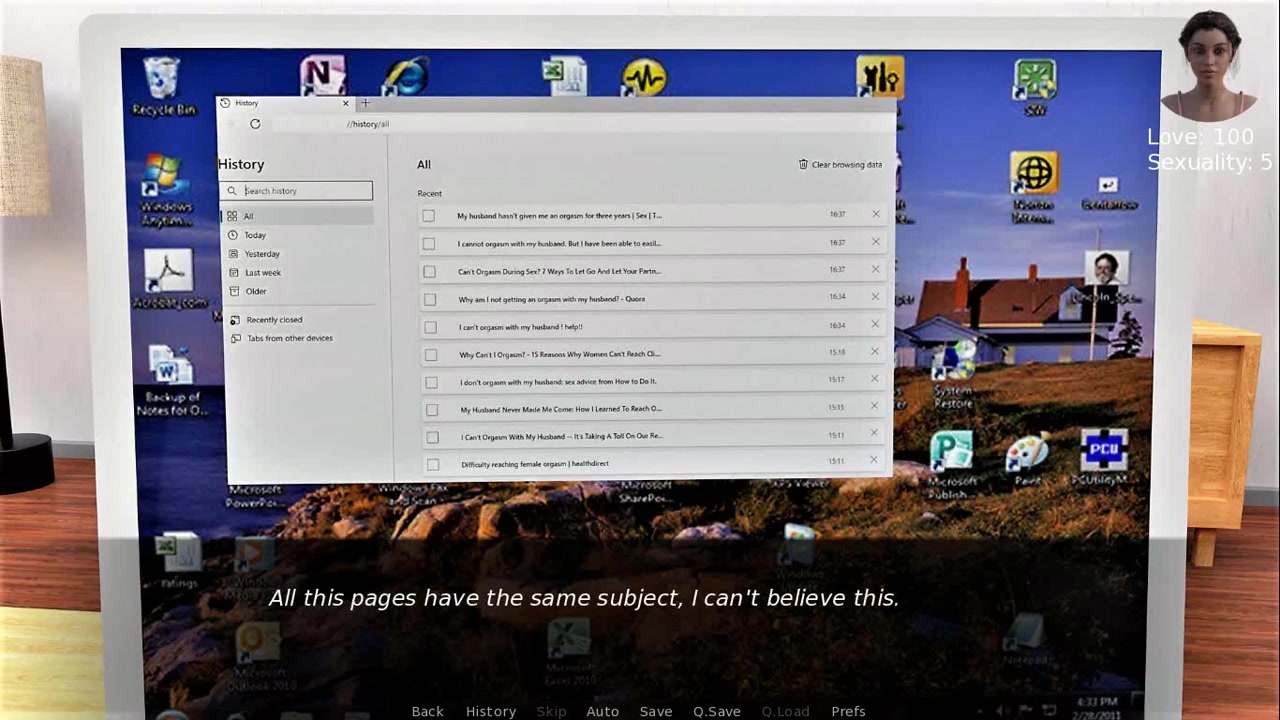Open Microsoft Publisher desktop icon

(951, 465)
